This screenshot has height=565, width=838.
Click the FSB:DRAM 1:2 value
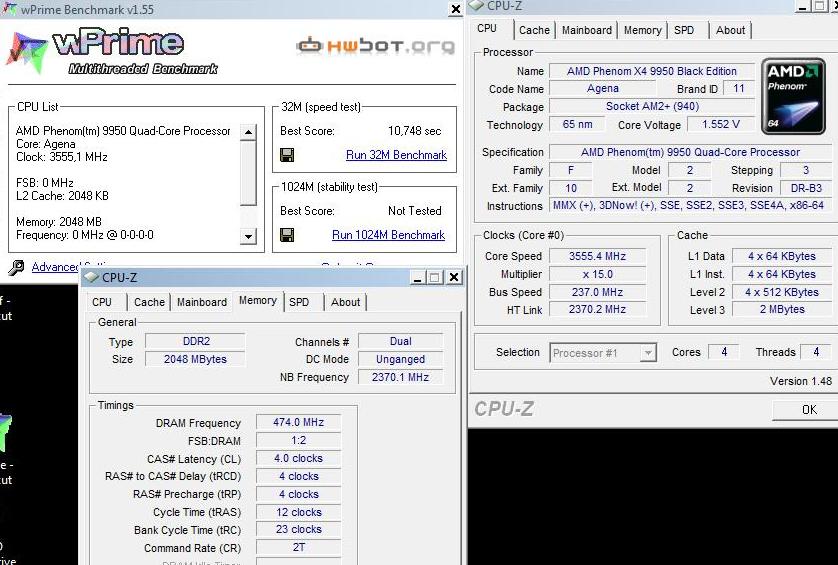coord(298,440)
